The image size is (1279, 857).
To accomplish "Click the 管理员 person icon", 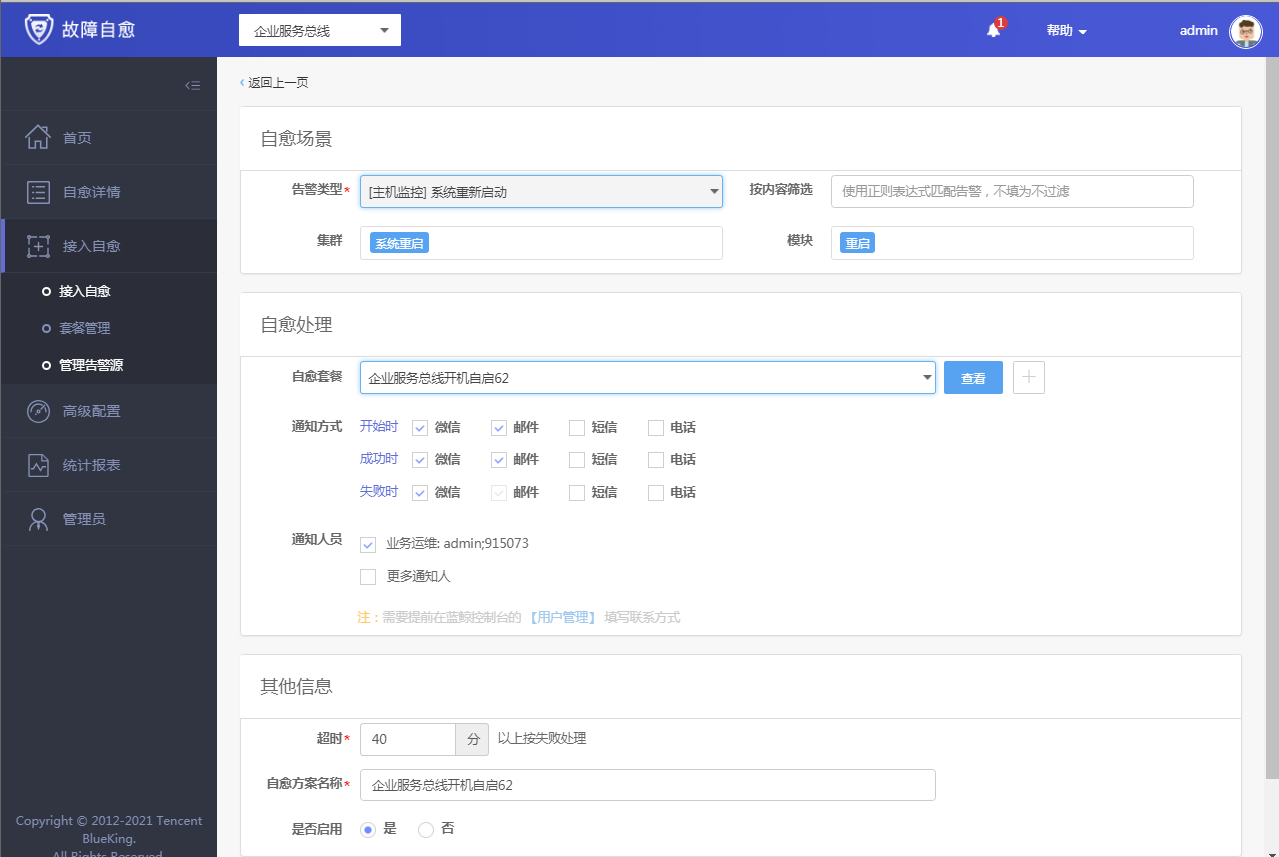I will tap(38, 519).
